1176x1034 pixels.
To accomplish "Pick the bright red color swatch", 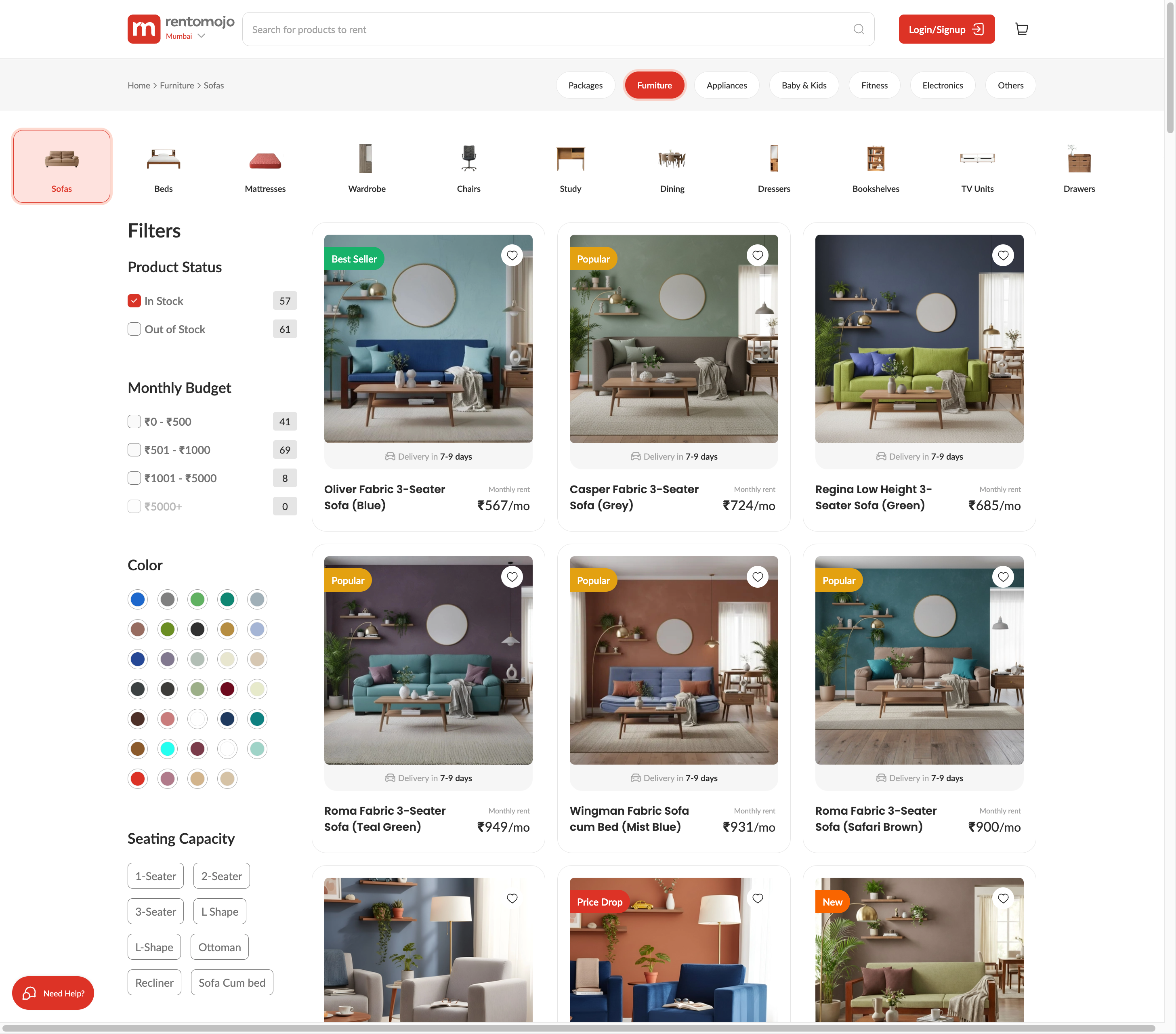I will click(x=137, y=779).
